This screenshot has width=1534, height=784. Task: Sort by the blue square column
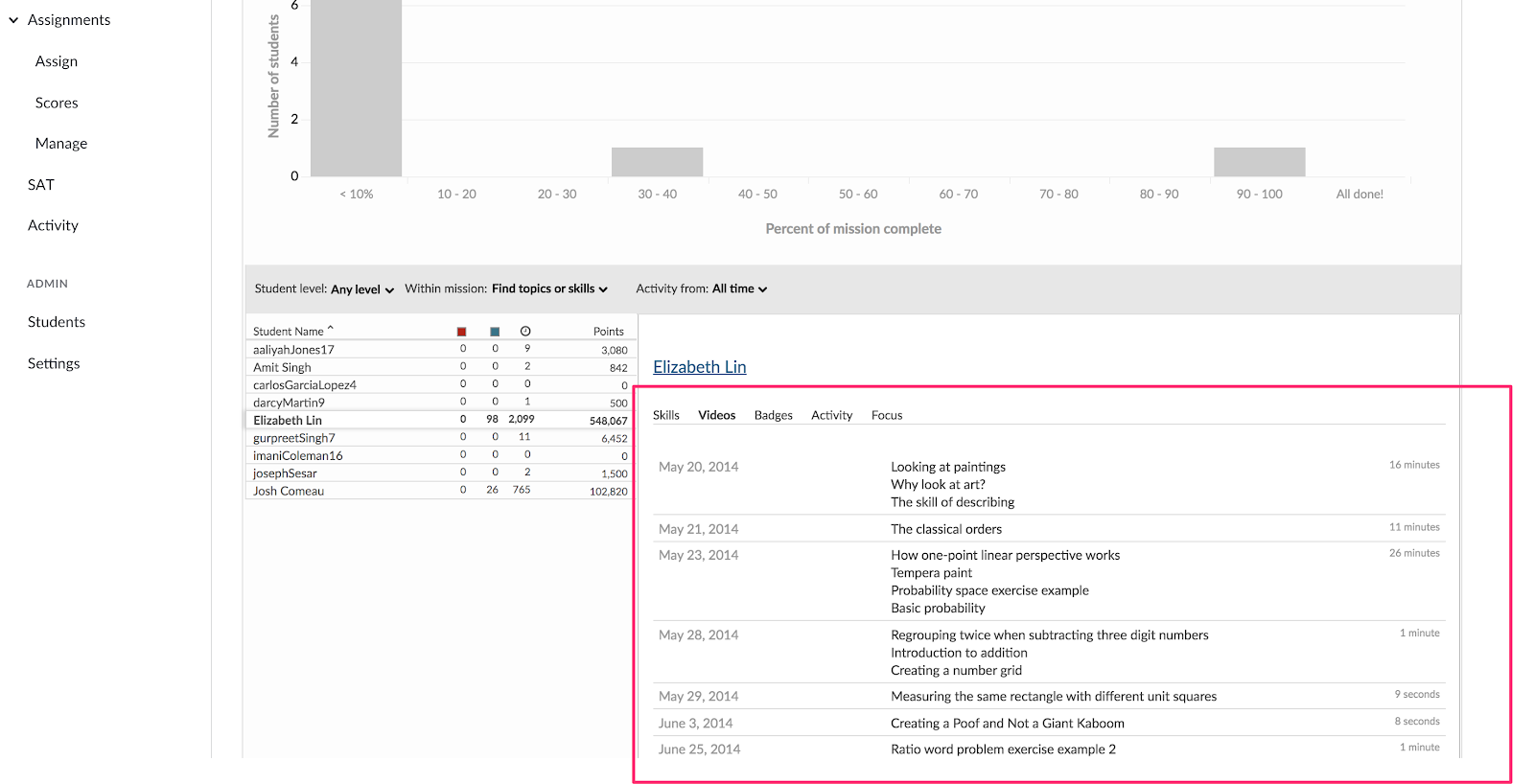coord(495,332)
